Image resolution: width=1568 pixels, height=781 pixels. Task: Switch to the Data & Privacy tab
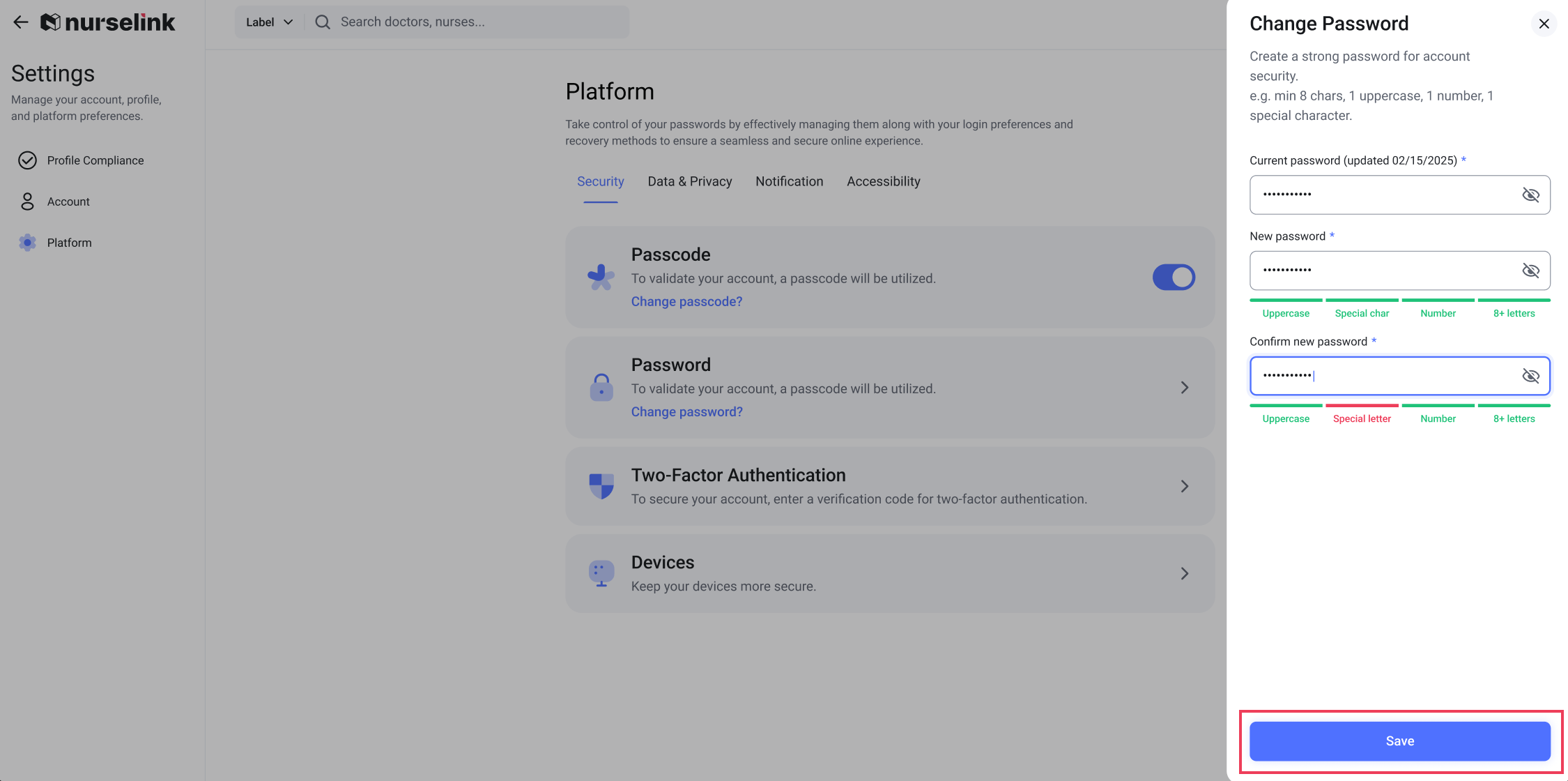pyautogui.click(x=689, y=181)
